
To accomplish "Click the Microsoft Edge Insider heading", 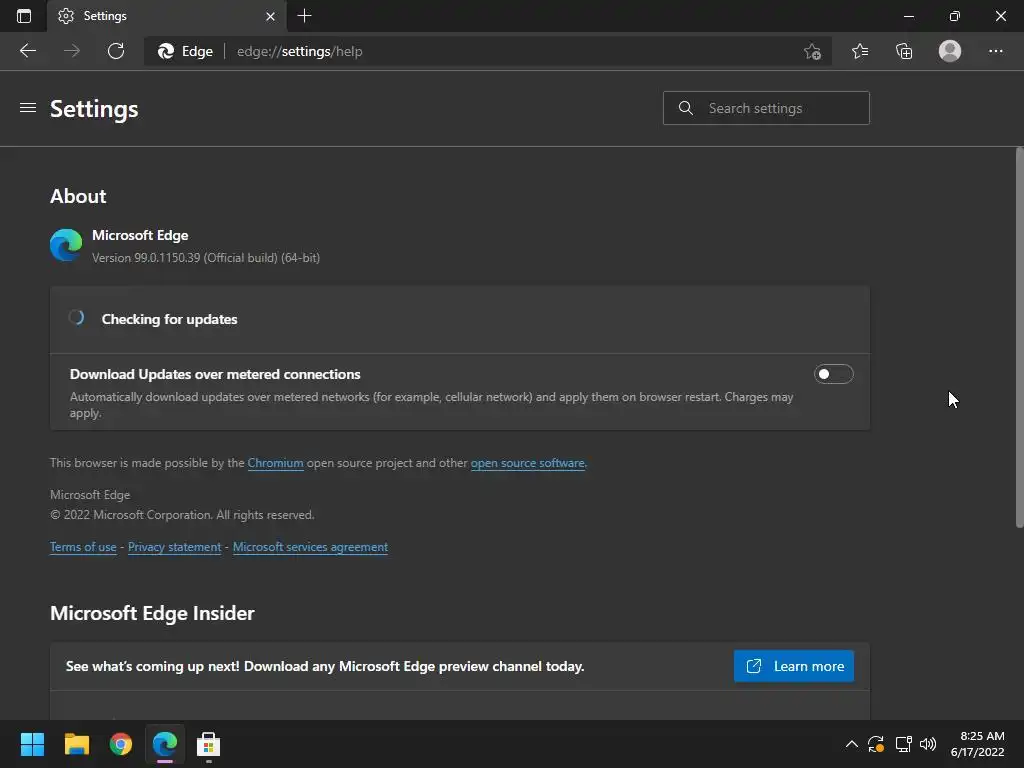I will pos(152,613).
